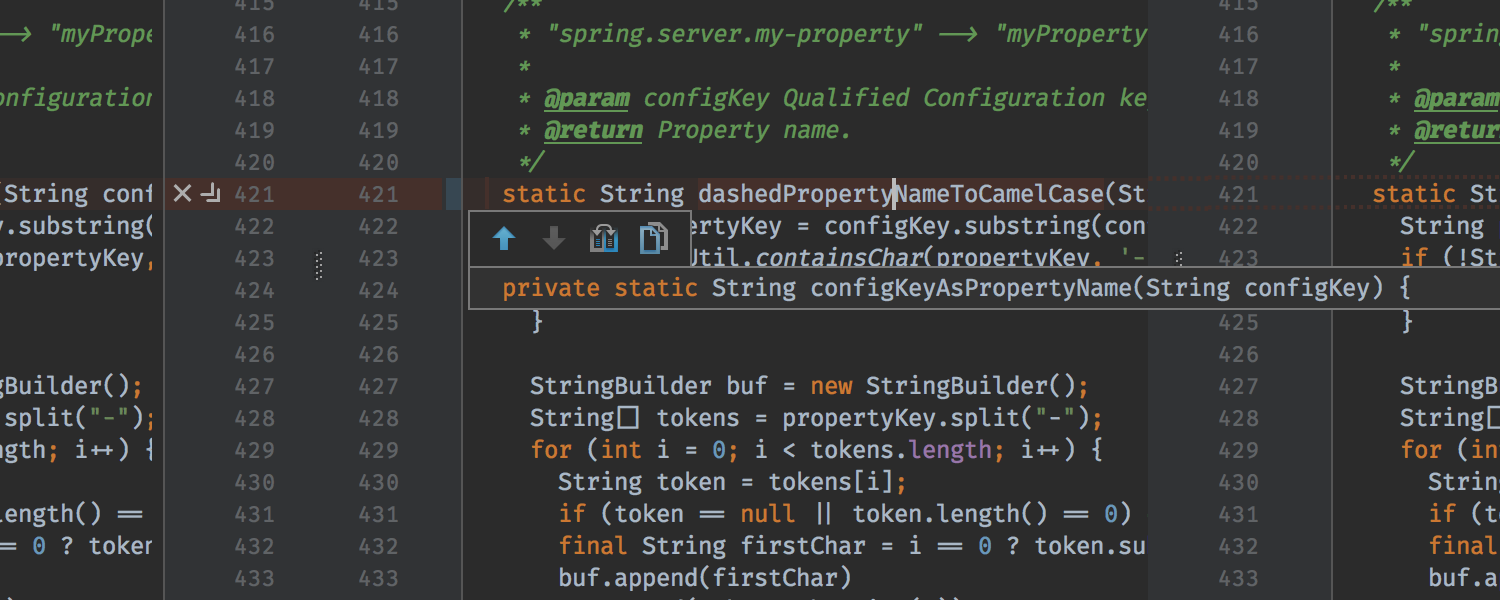Viewport: 1500px width, 600px height.
Task: Click the line 'String token = tokens[i];'
Action: pos(732,482)
